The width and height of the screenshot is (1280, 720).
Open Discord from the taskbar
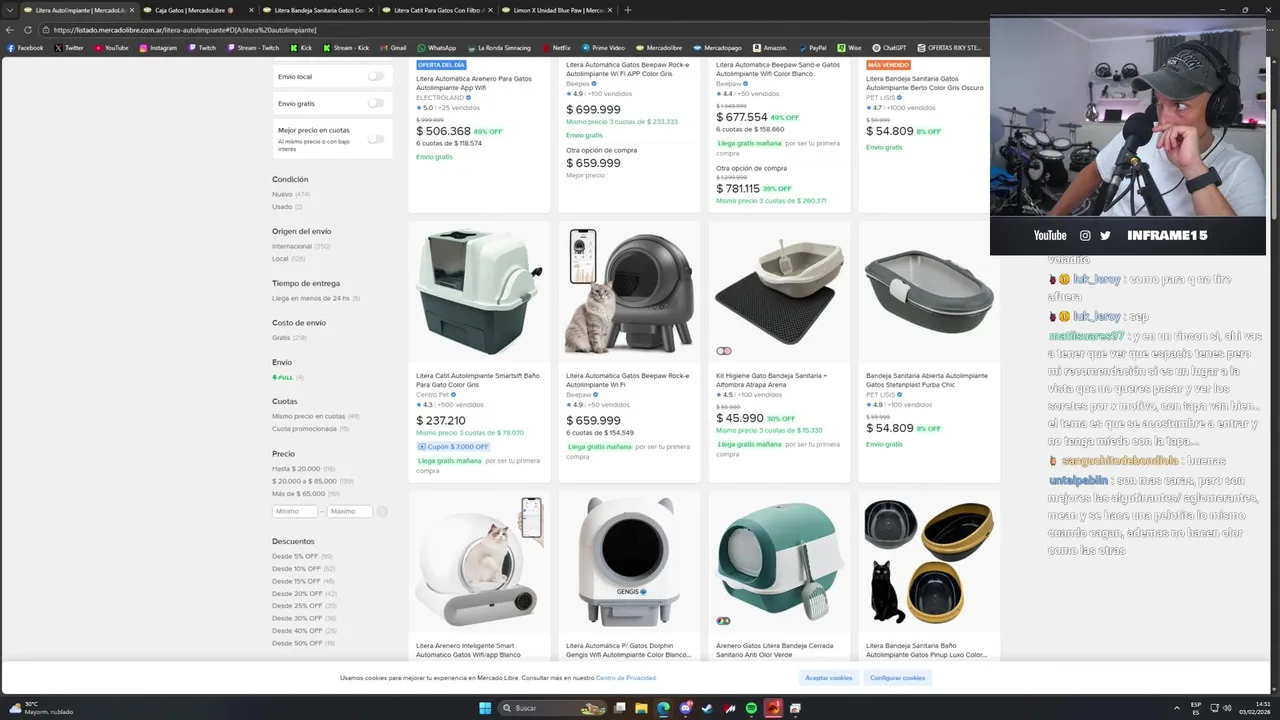[686, 708]
